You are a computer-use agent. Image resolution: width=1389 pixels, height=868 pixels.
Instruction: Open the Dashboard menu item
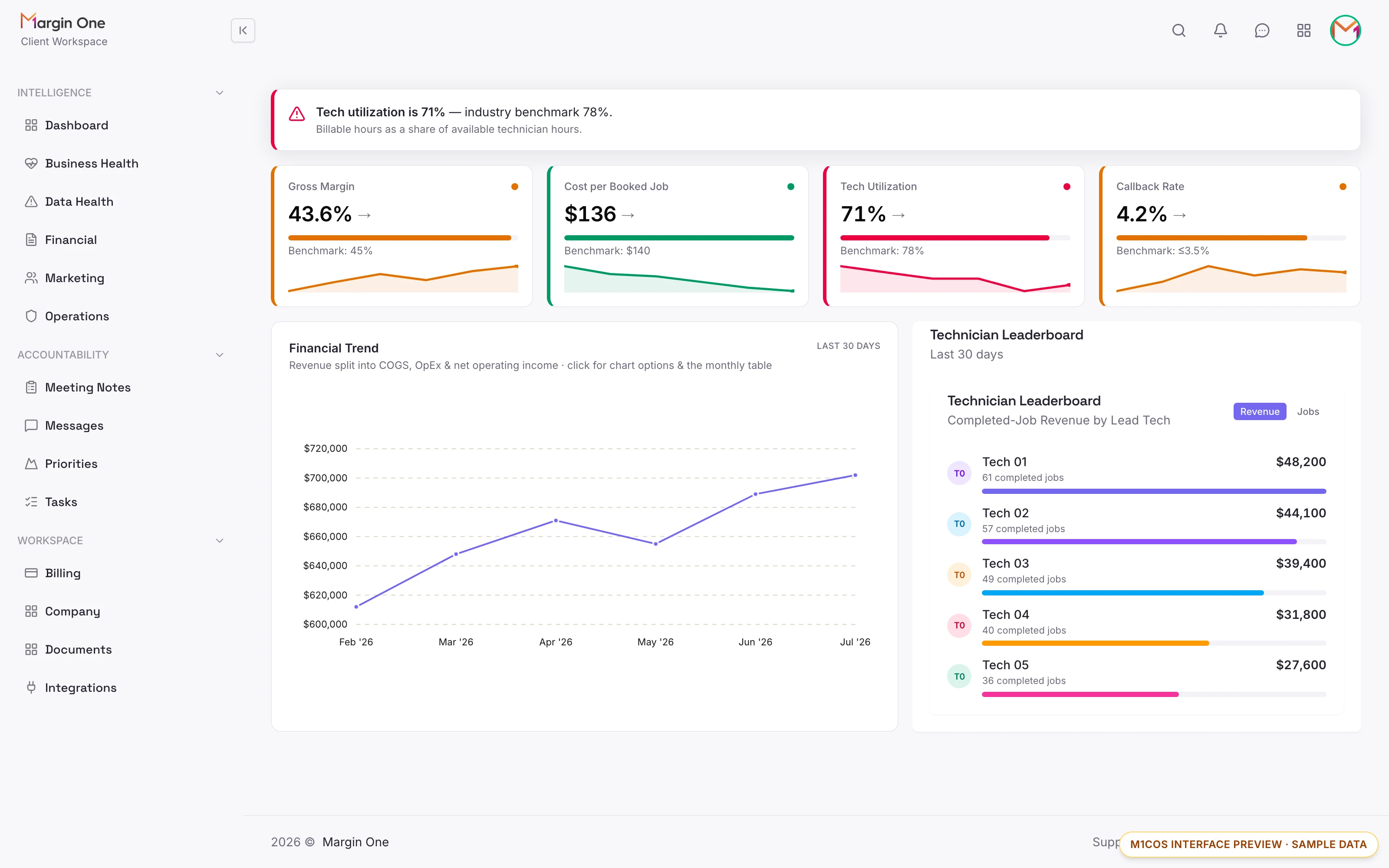click(121, 125)
